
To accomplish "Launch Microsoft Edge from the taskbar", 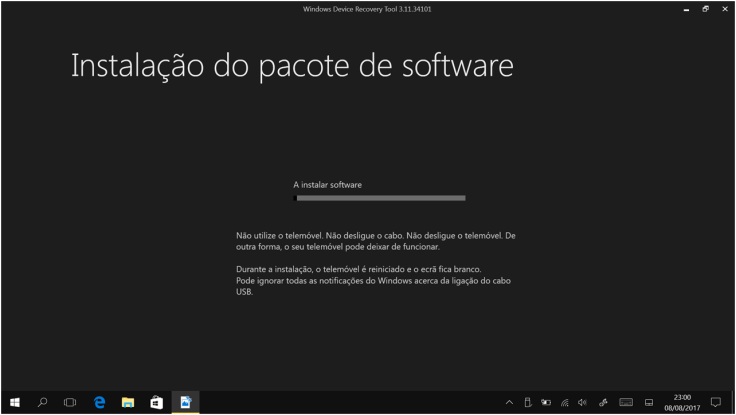I will (x=99, y=402).
